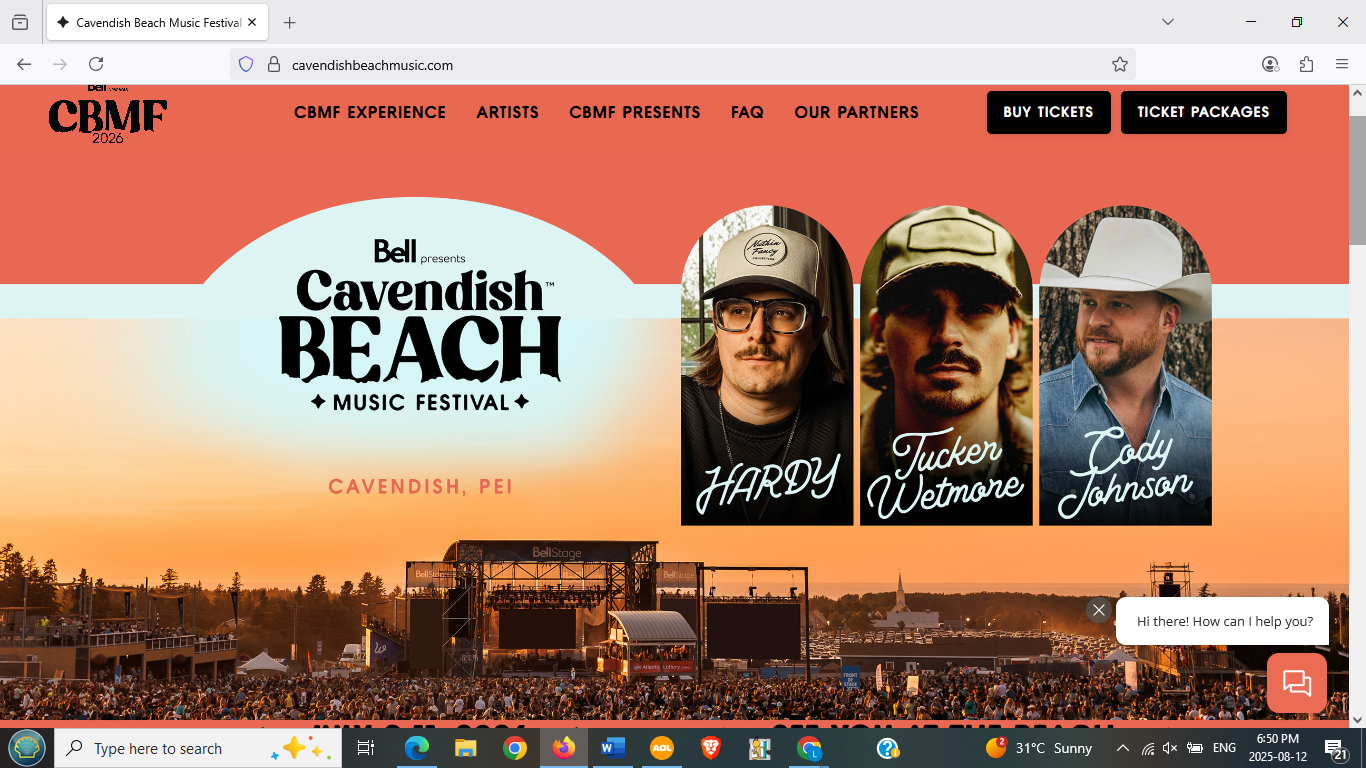This screenshot has width=1366, height=768.
Task: Click the ENG language indicator
Action: coord(1224,748)
